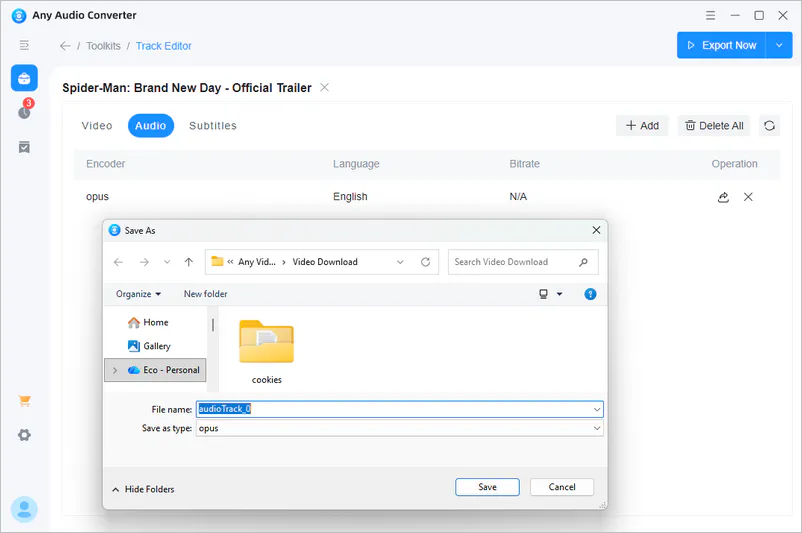Click the File name input field
This screenshot has height=533, width=802.
pyautogui.click(x=399, y=409)
